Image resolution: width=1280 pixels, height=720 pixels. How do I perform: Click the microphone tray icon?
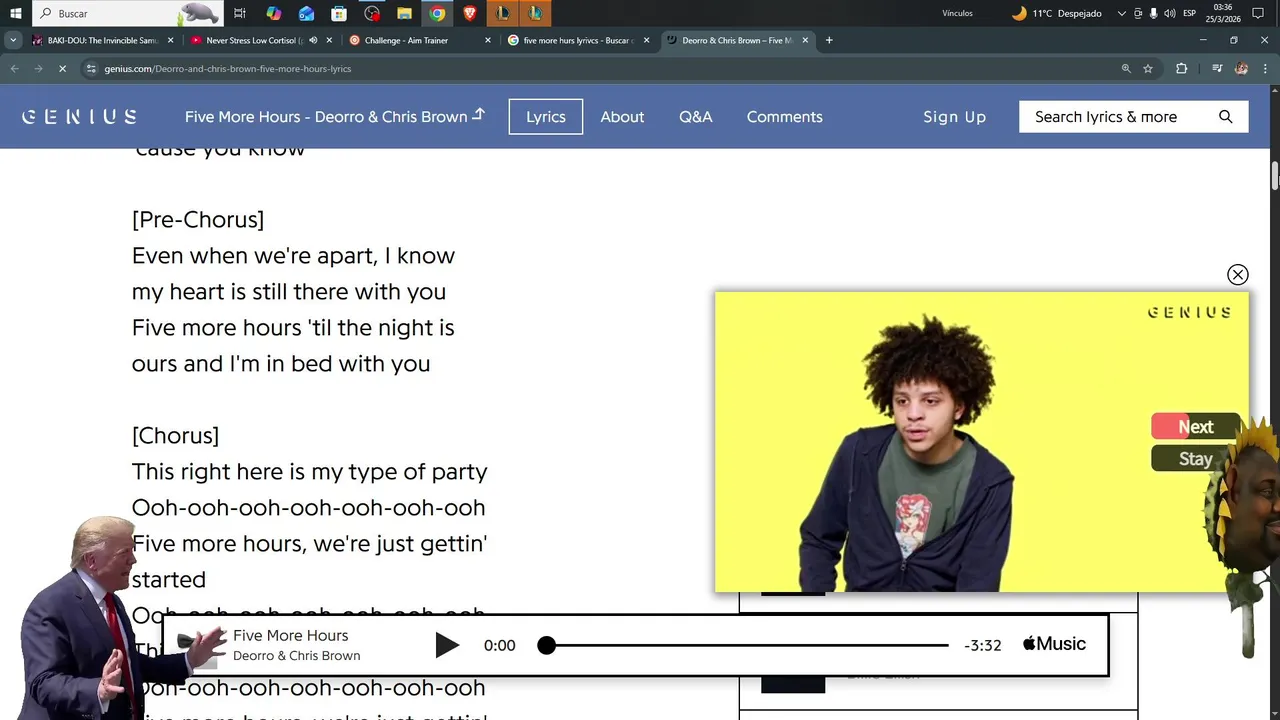[x=1153, y=13]
